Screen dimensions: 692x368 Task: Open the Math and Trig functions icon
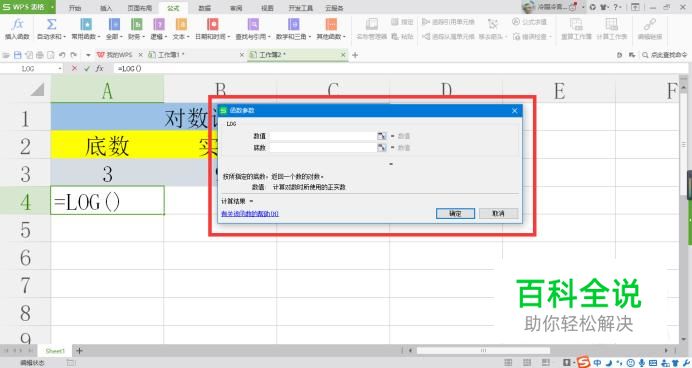pos(293,24)
